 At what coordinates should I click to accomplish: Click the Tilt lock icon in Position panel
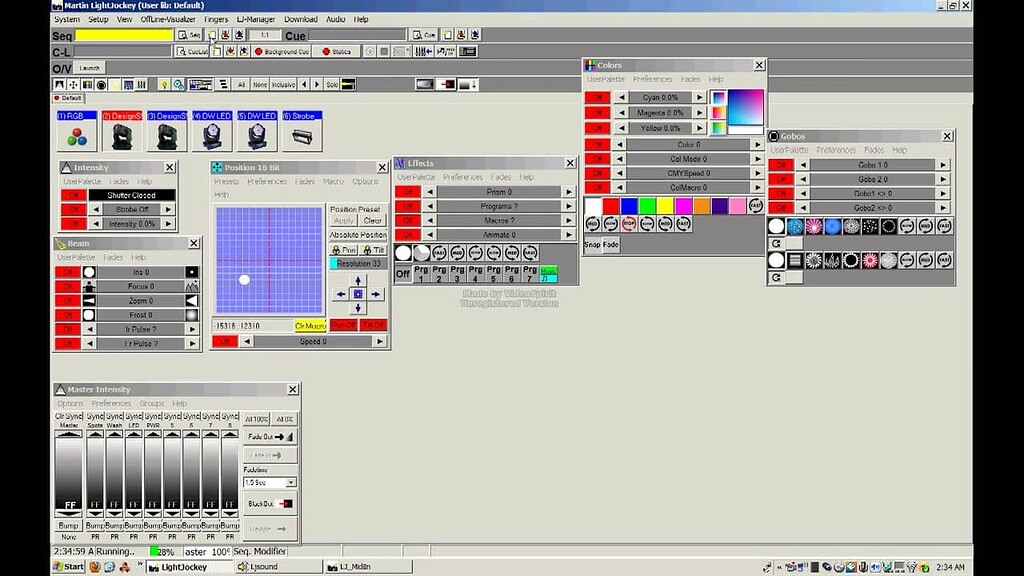(x=367, y=249)
